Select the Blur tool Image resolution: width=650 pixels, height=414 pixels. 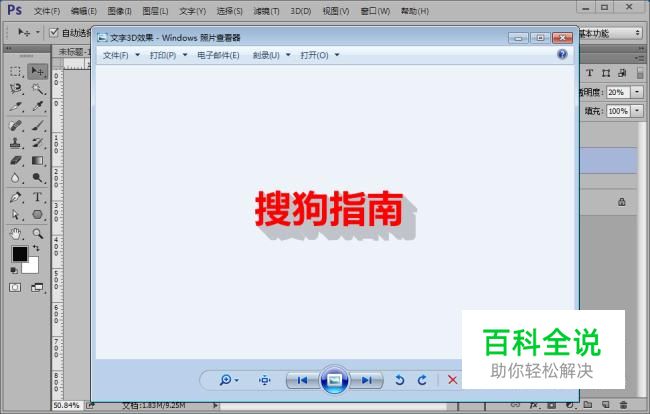tap(15, 178)
